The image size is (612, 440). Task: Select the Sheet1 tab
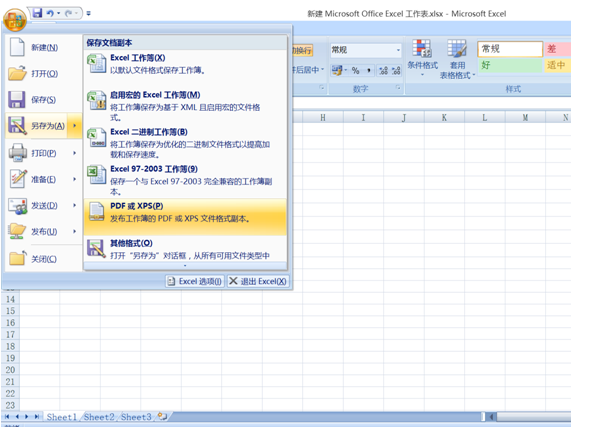pos(62,417)
